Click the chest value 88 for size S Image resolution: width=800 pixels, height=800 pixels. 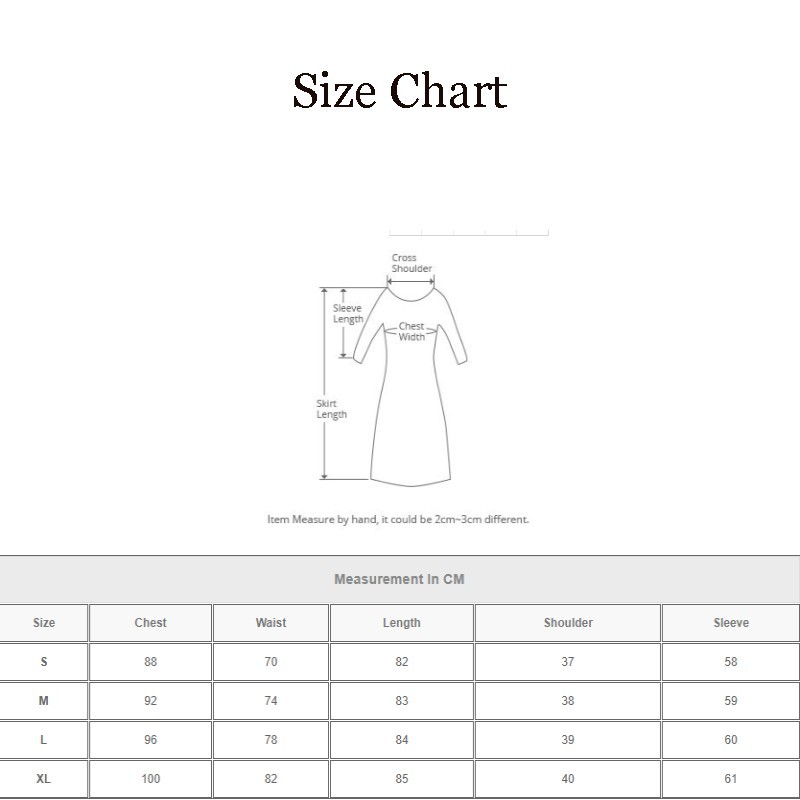(150, 661)
